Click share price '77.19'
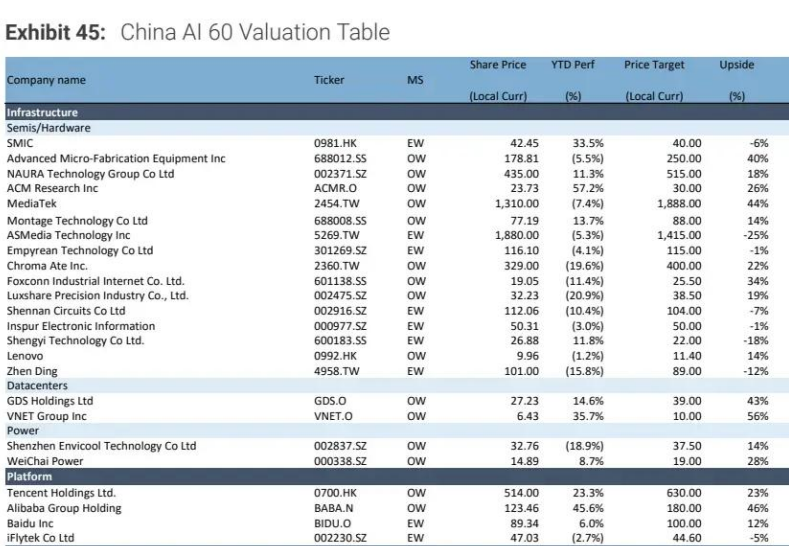This screenshot has width=789, height=546. pos(525,221)
